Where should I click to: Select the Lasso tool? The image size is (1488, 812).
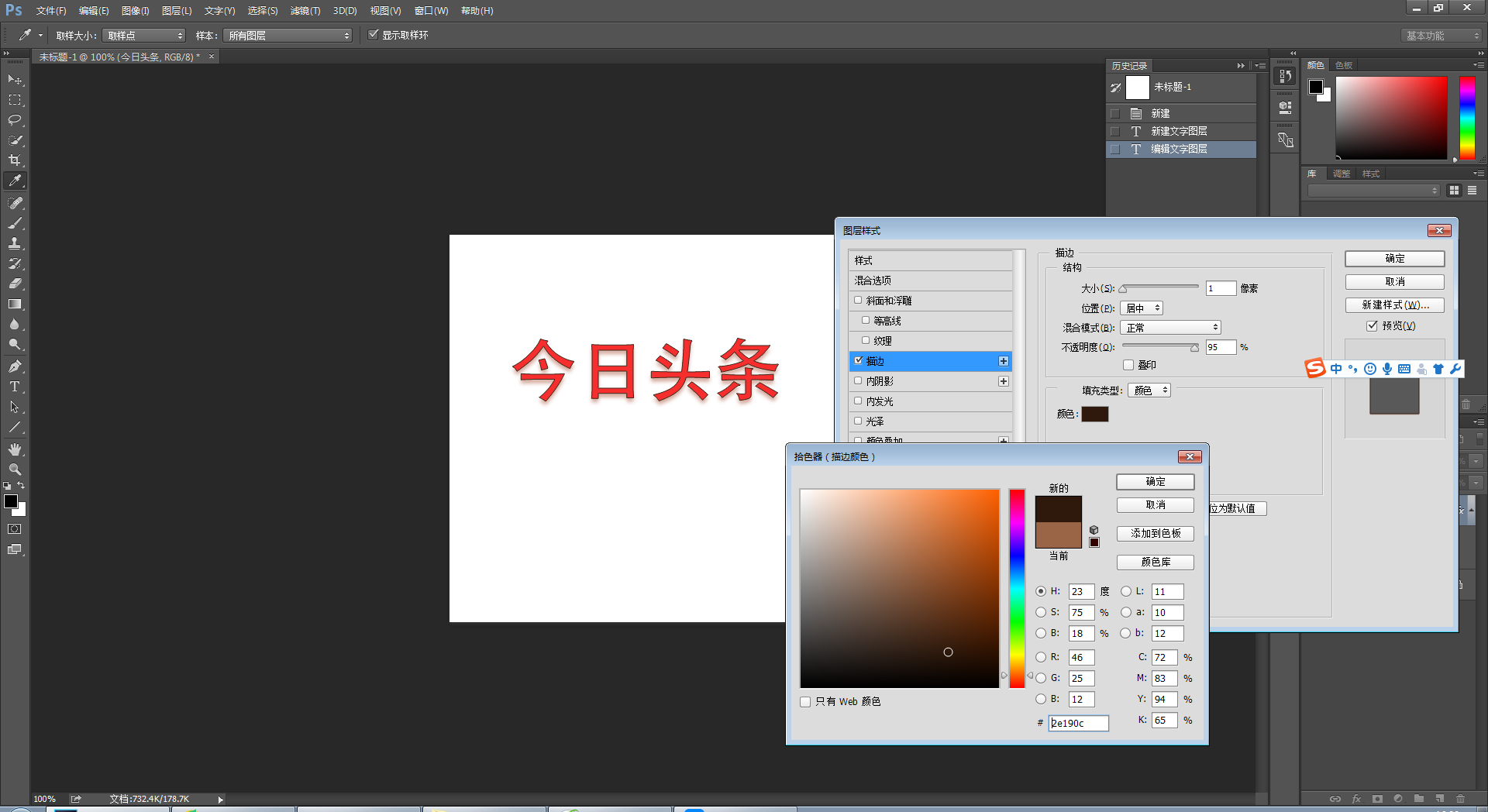pos(15,120)
